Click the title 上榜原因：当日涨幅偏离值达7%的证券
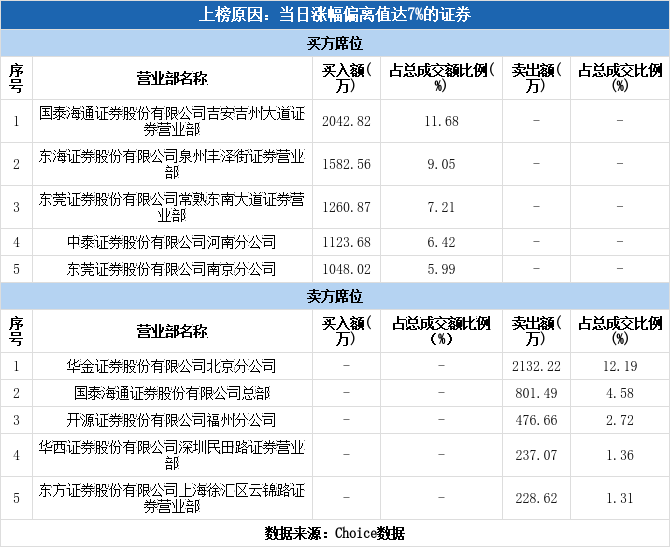This screenshot has height=547, width=670. tap(335, 15)
